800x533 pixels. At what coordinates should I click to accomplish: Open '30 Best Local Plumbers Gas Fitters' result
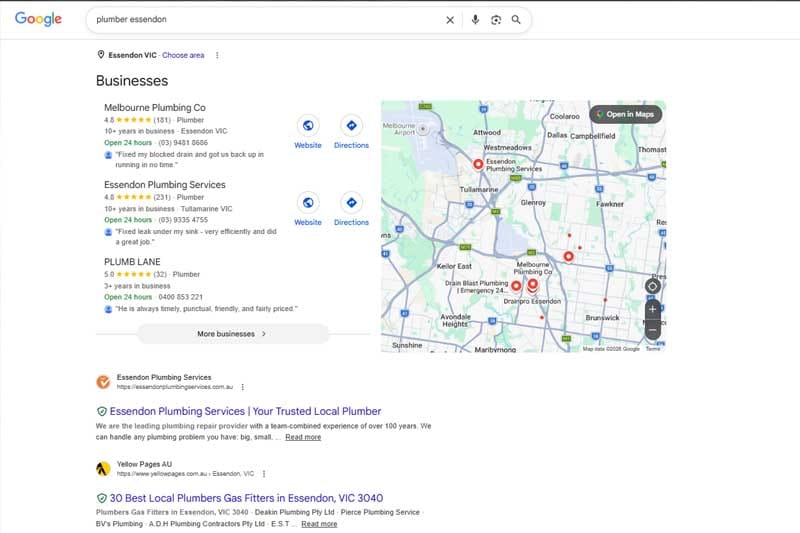point(246,498)
